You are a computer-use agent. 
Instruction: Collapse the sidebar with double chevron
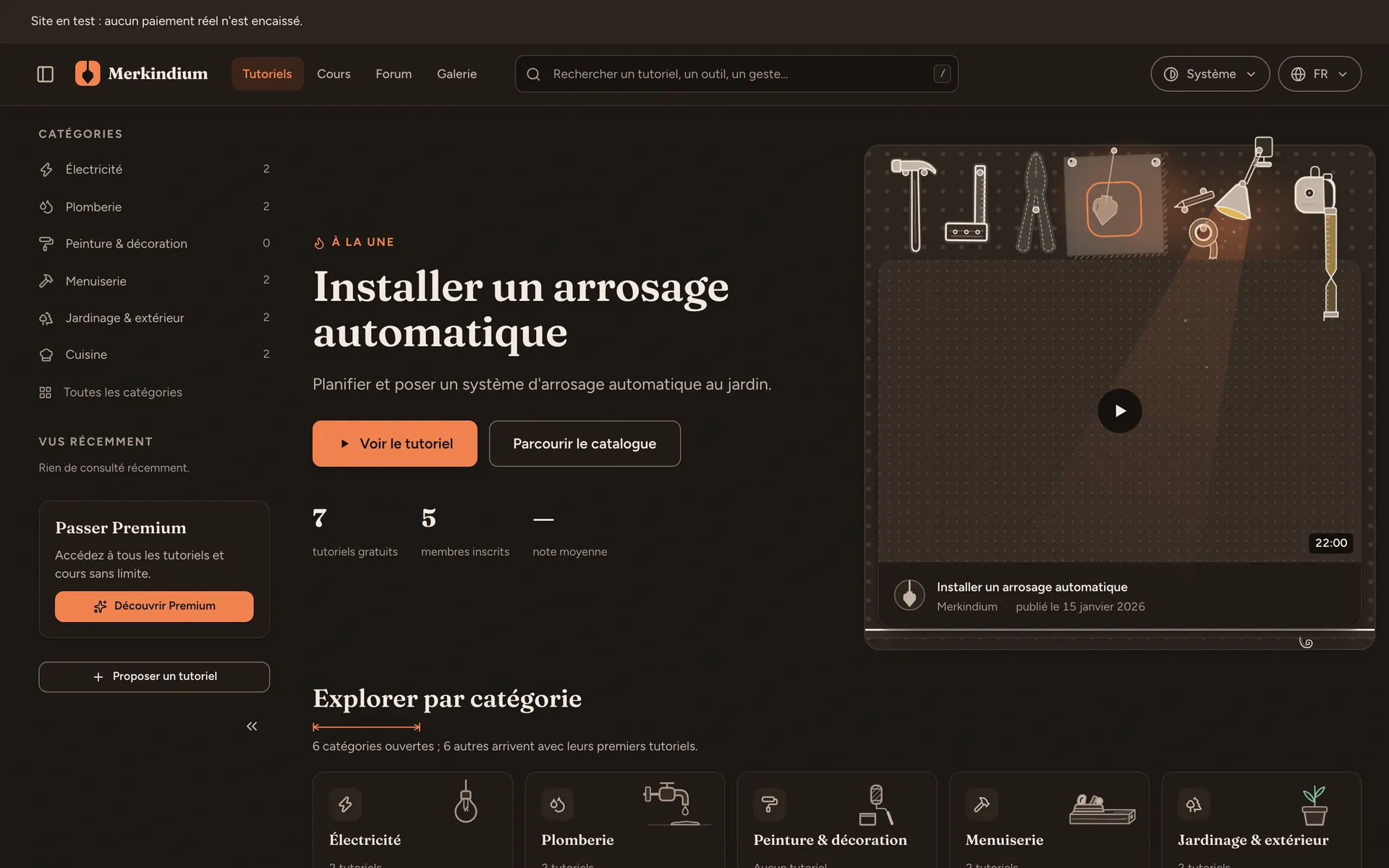[252, 726]
